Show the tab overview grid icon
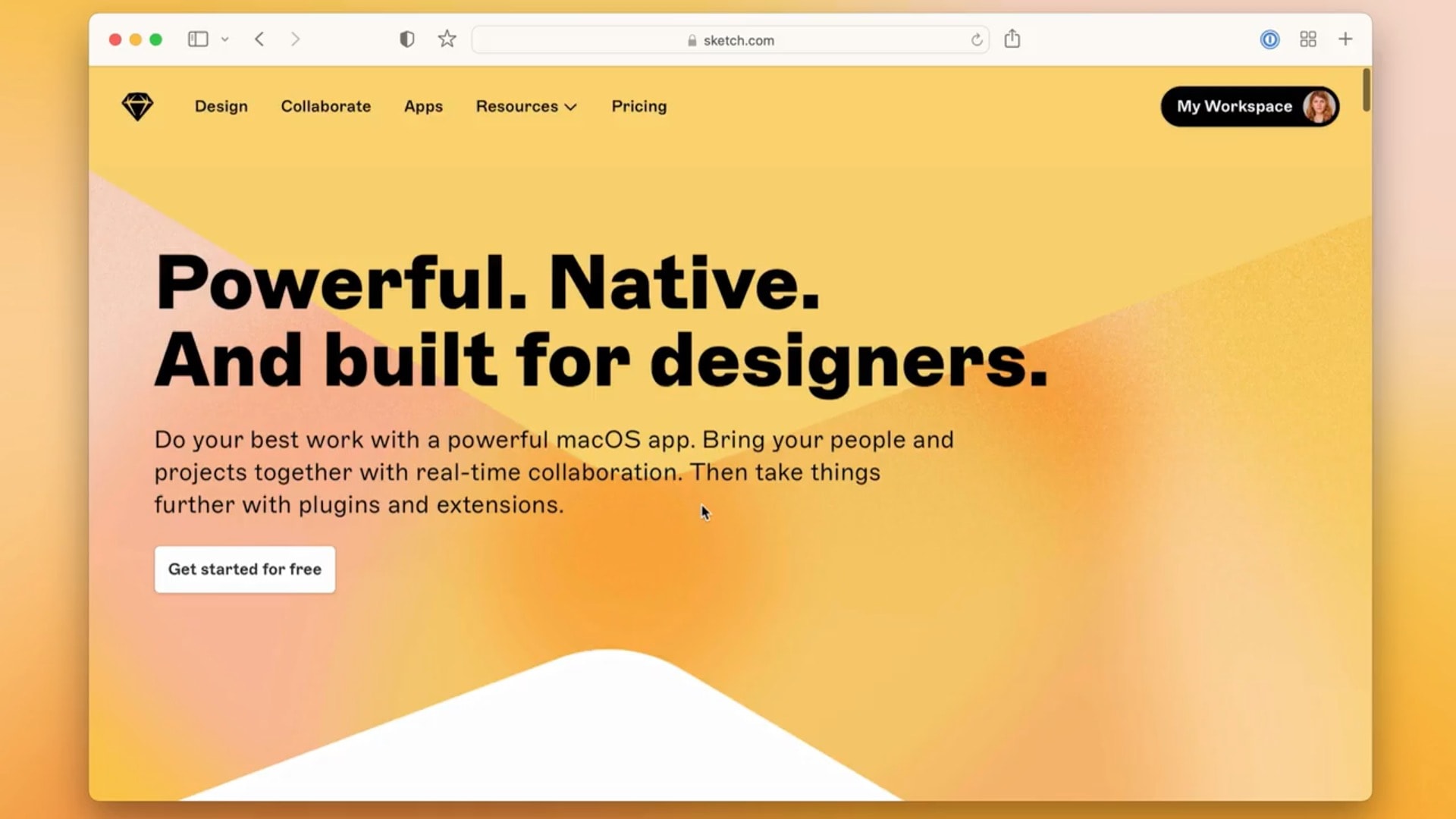1456x819 pixels. pos(1308,39)
